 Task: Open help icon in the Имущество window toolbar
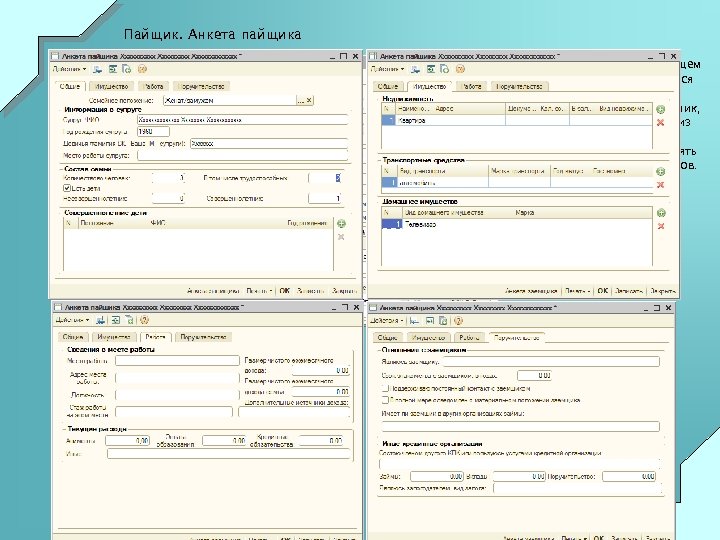(461, 69)
